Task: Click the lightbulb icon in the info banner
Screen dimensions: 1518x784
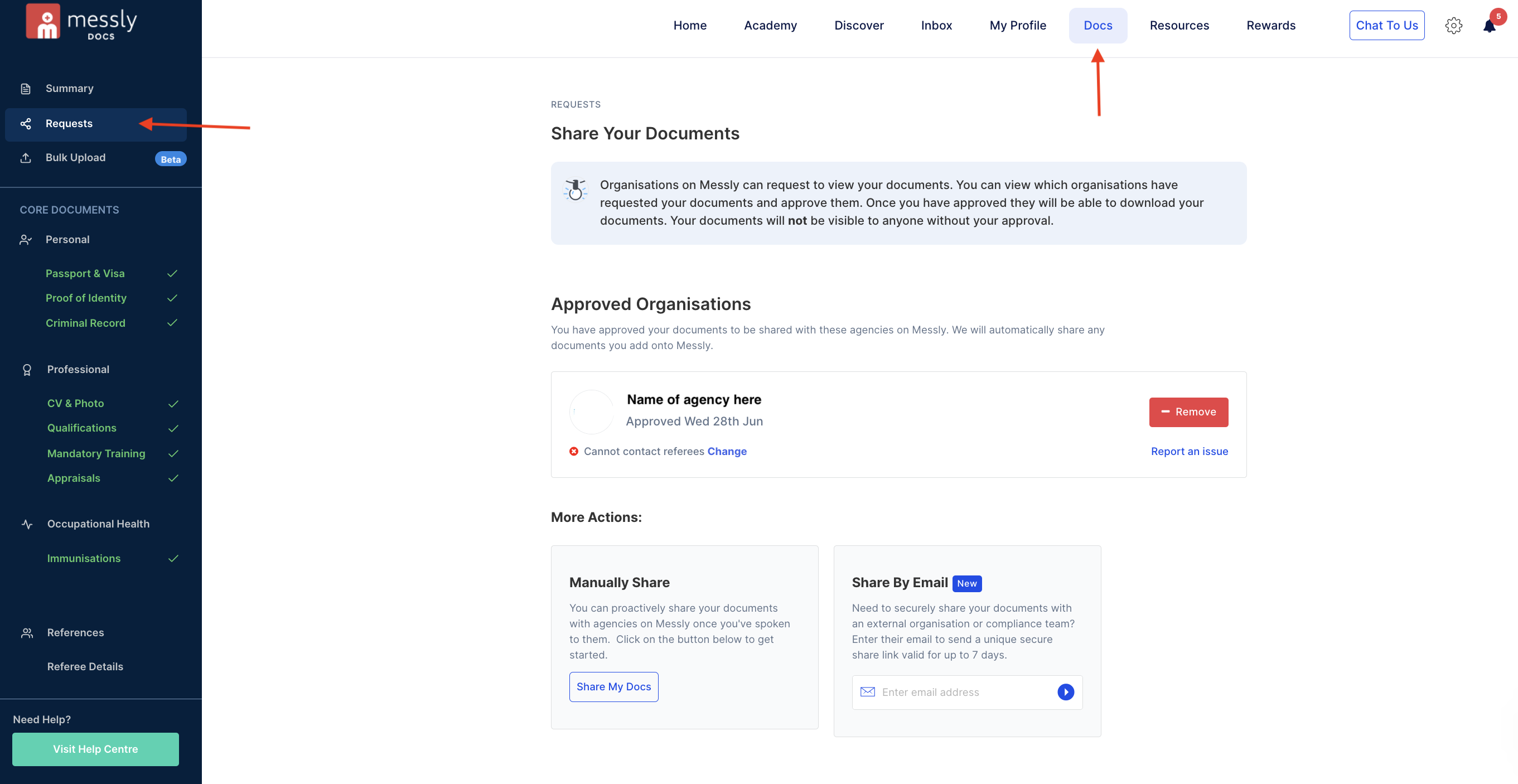Action: point(576,190)
